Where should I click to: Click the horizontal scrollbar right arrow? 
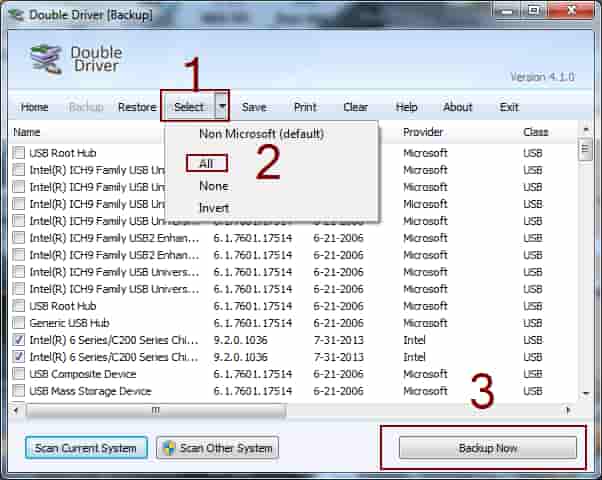568,410
